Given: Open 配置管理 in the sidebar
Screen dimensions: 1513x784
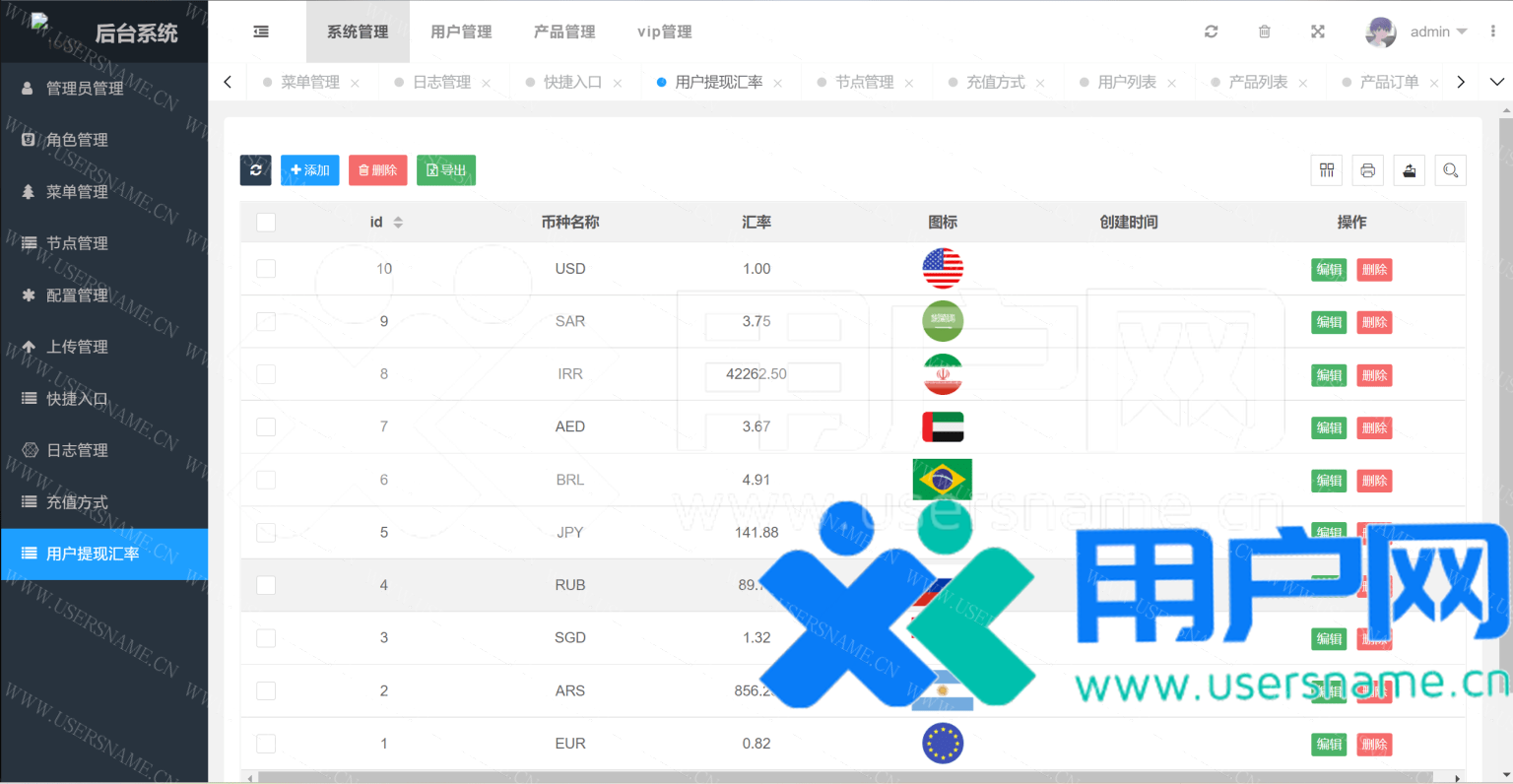Looking at the screenshot, I should point(77,295).
